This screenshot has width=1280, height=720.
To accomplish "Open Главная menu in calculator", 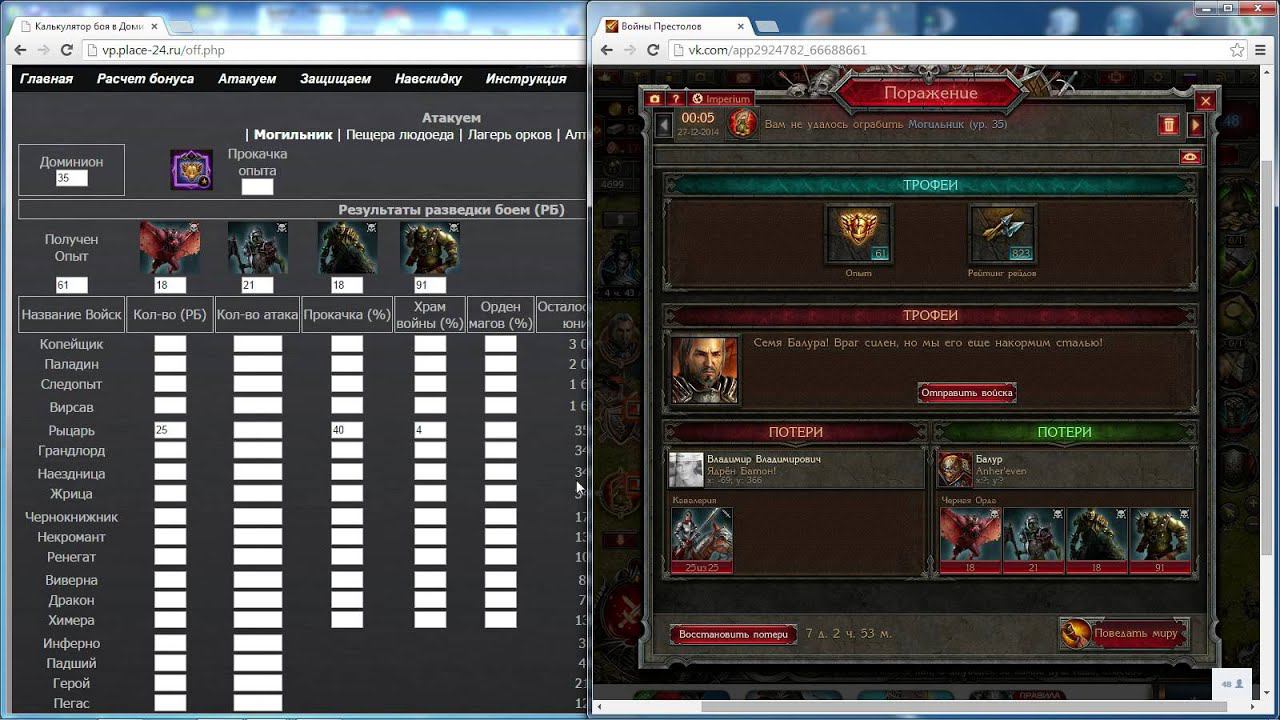I will coord(47,79).
